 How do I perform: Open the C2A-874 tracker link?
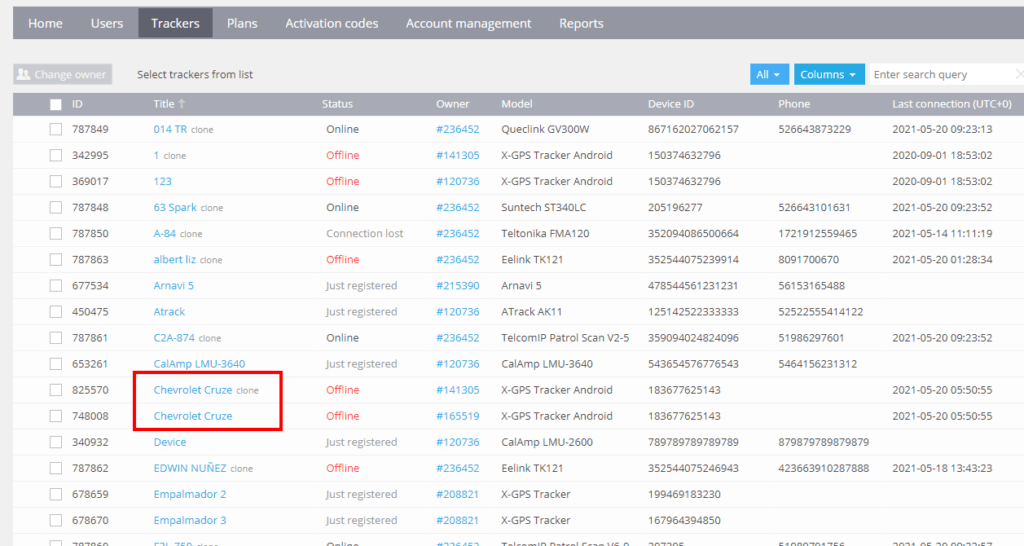[174, 338]
